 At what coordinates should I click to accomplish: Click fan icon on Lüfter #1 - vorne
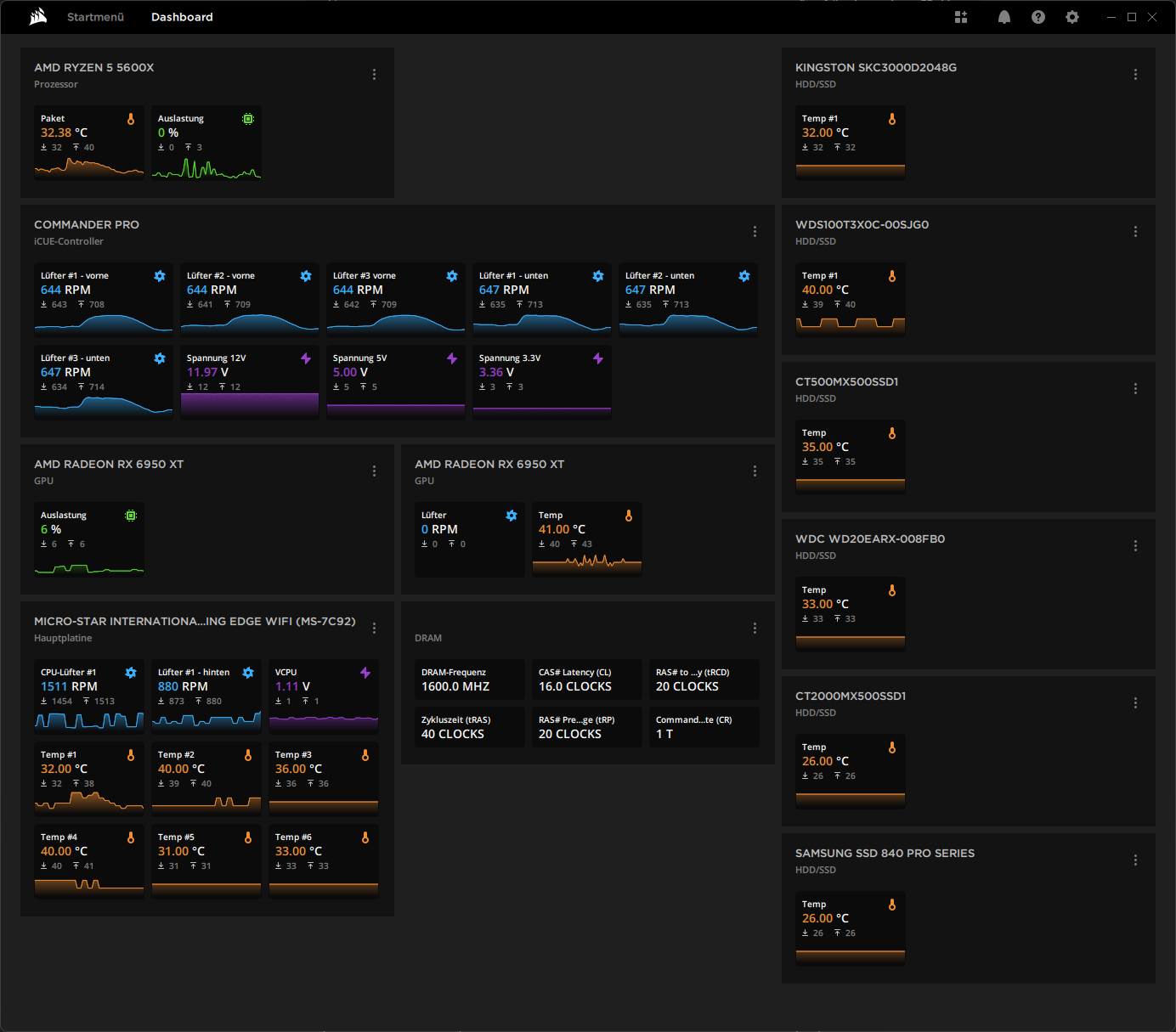160,276
